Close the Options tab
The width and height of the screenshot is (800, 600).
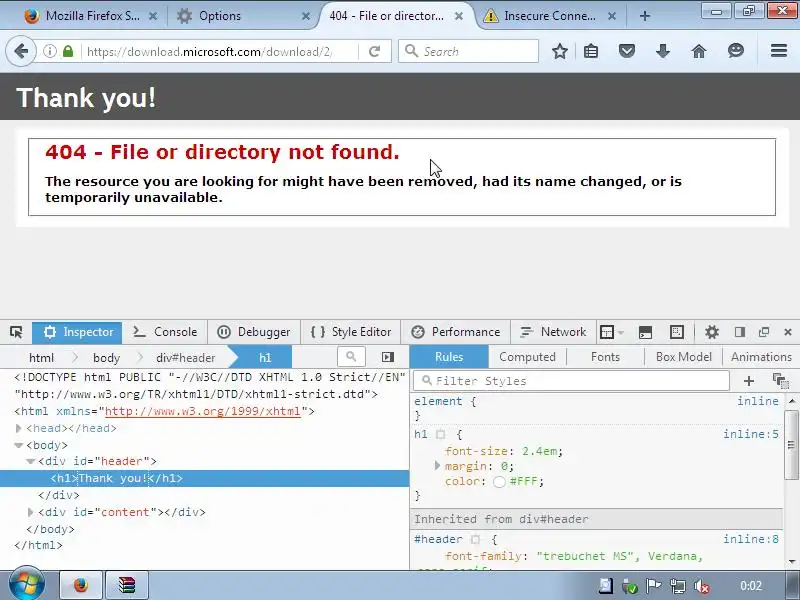point(306,16)
